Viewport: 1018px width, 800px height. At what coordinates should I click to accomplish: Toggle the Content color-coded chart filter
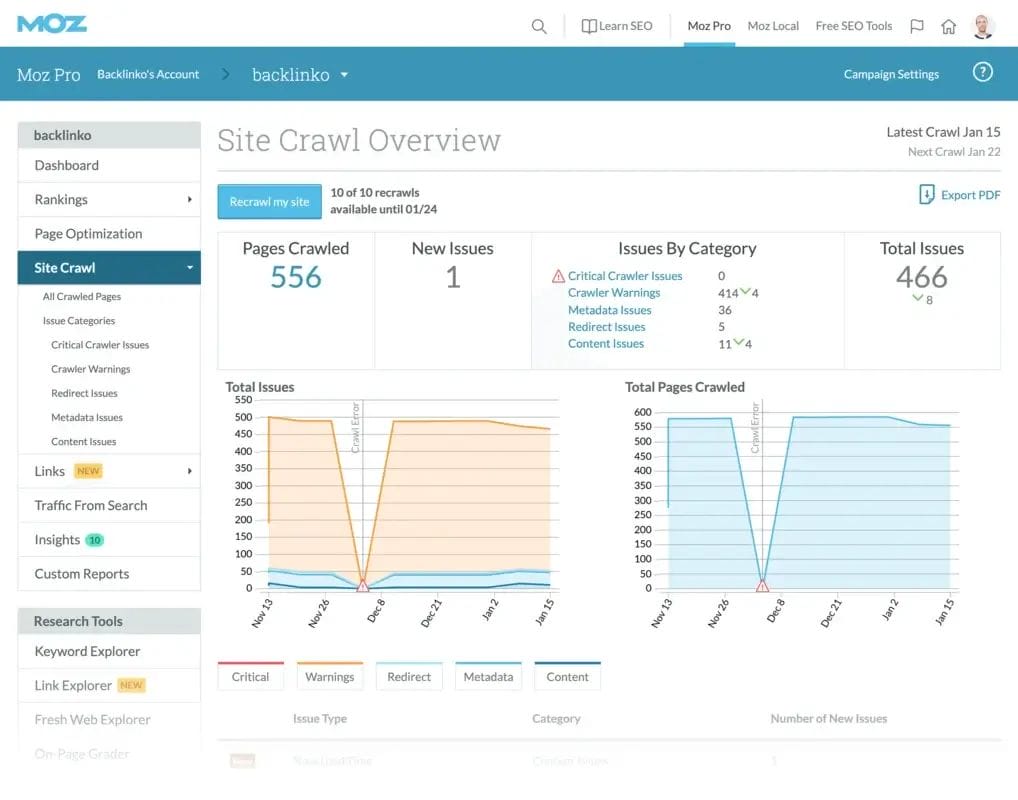coord(567,677)
